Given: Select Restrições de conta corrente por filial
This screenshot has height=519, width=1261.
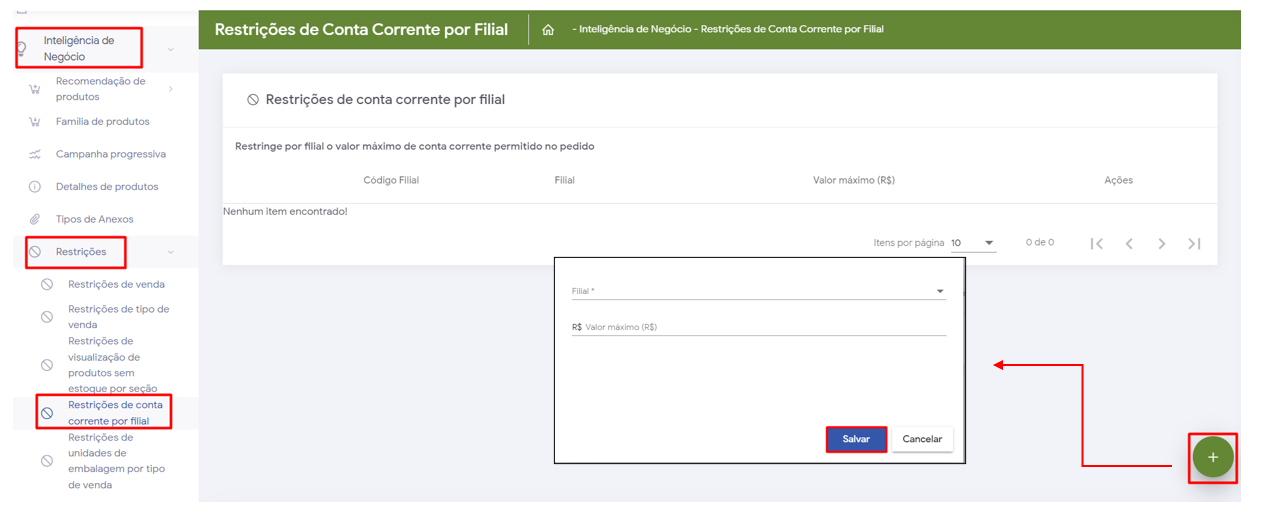Looking at the screenshot, I should coord(115,412).
